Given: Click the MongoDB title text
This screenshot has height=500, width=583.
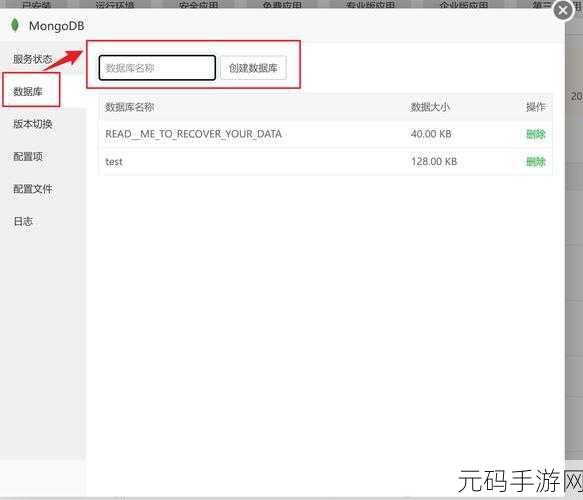Looking at the screenshot, I should (x=57, y=26).
